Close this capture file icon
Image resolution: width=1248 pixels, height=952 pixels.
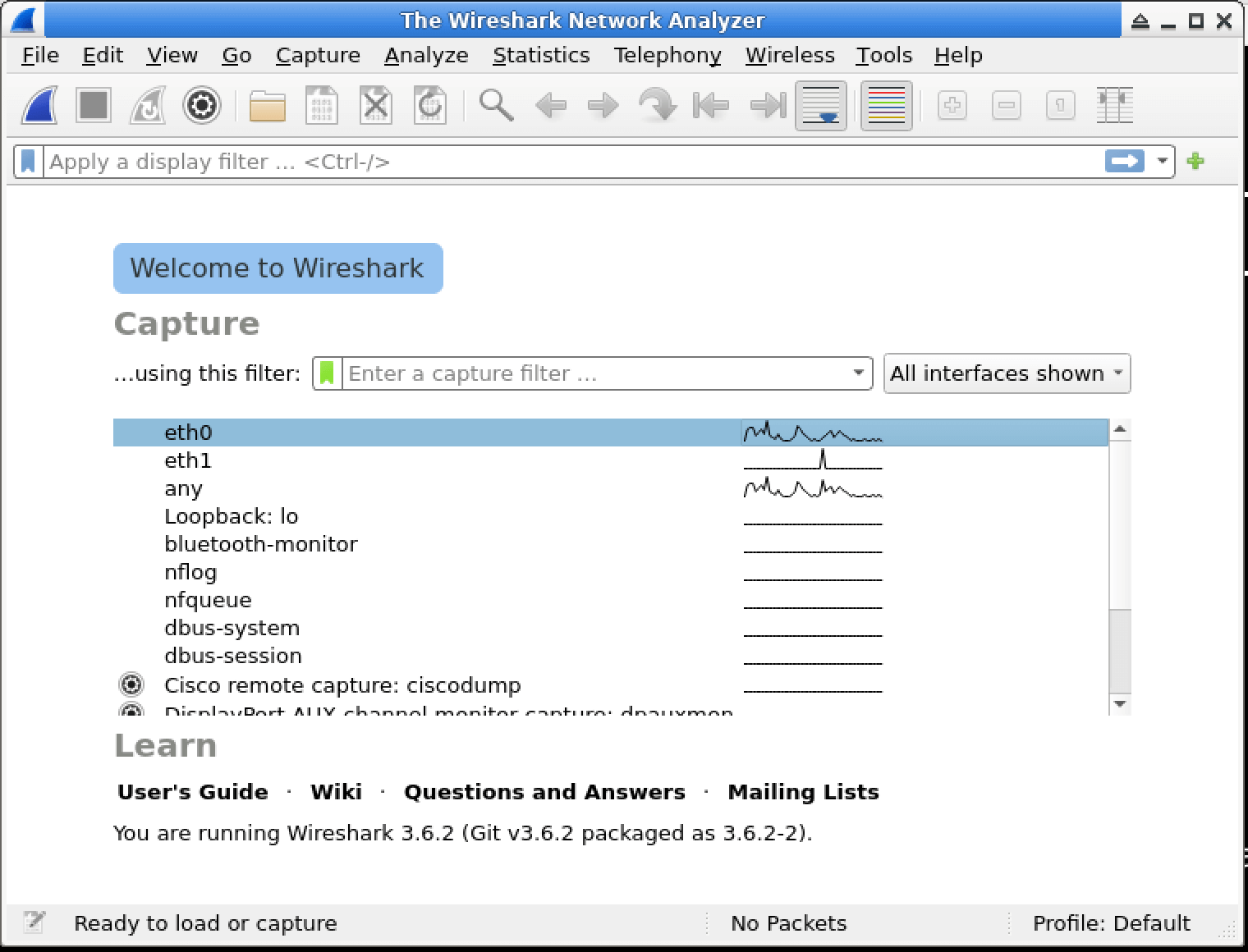tap(376, 106)
